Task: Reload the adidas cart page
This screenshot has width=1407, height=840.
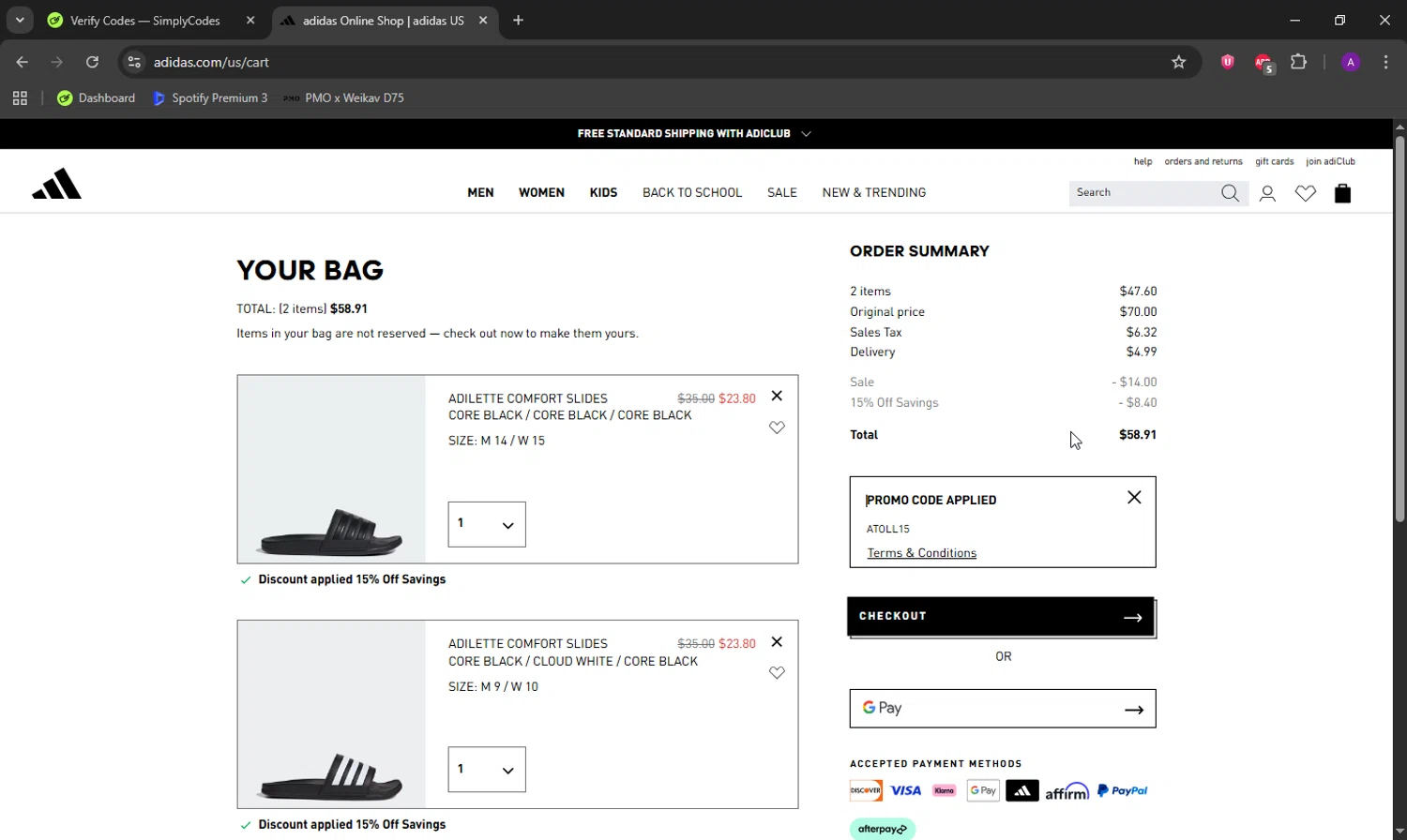Action: pyautogui.click(x=92, y=62)
